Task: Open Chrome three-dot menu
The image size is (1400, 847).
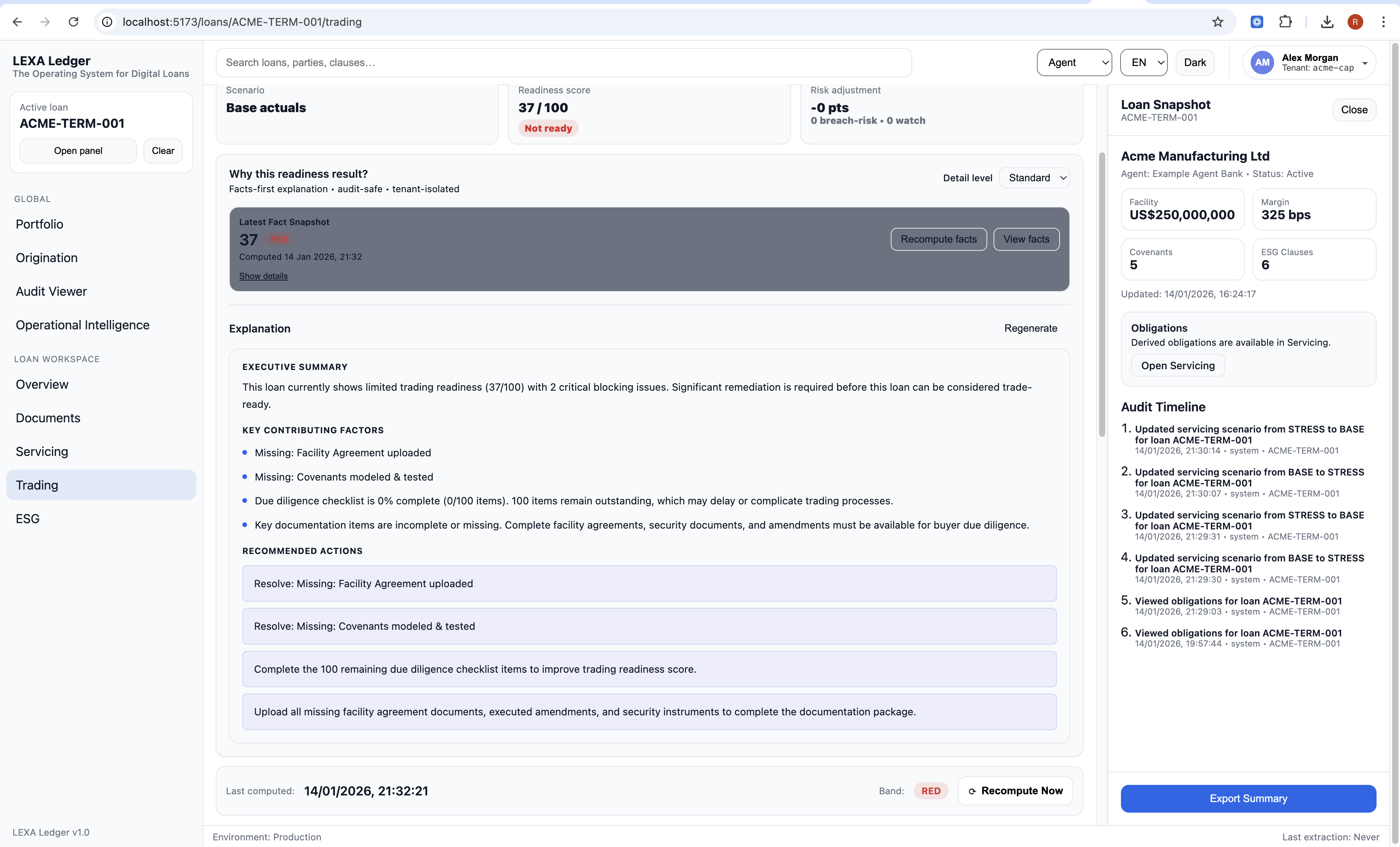Action: point(1383,21)
